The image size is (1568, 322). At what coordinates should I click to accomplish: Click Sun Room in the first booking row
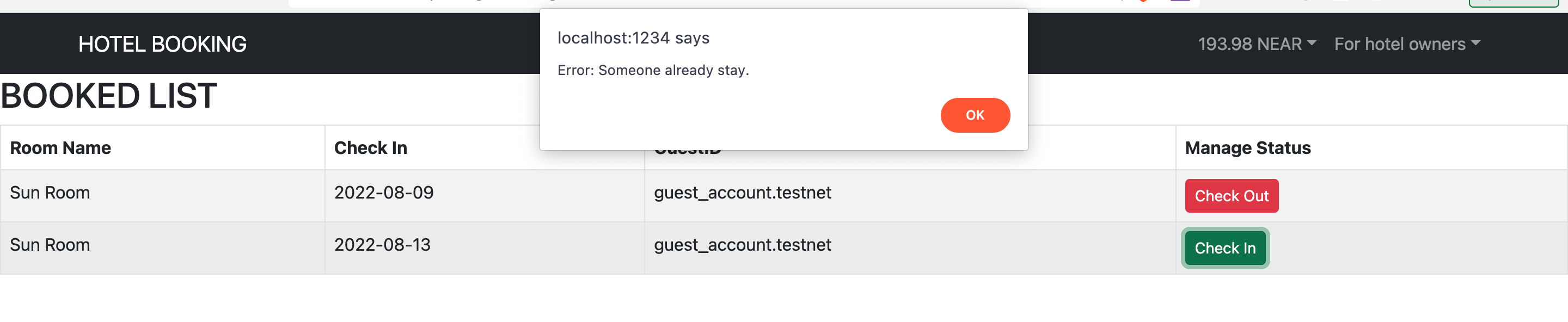[50, 193]
